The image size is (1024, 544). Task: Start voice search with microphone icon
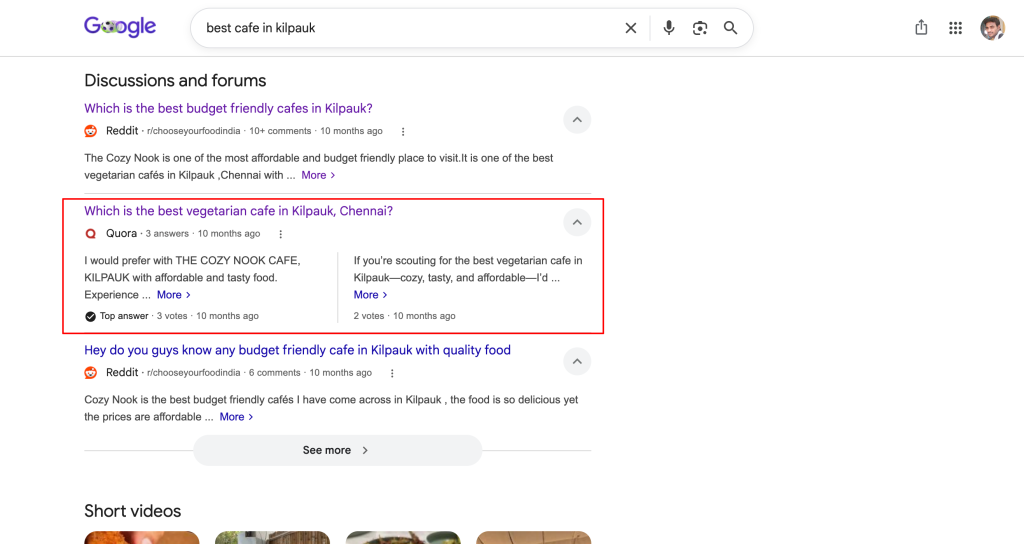click(x=669, y=28)
